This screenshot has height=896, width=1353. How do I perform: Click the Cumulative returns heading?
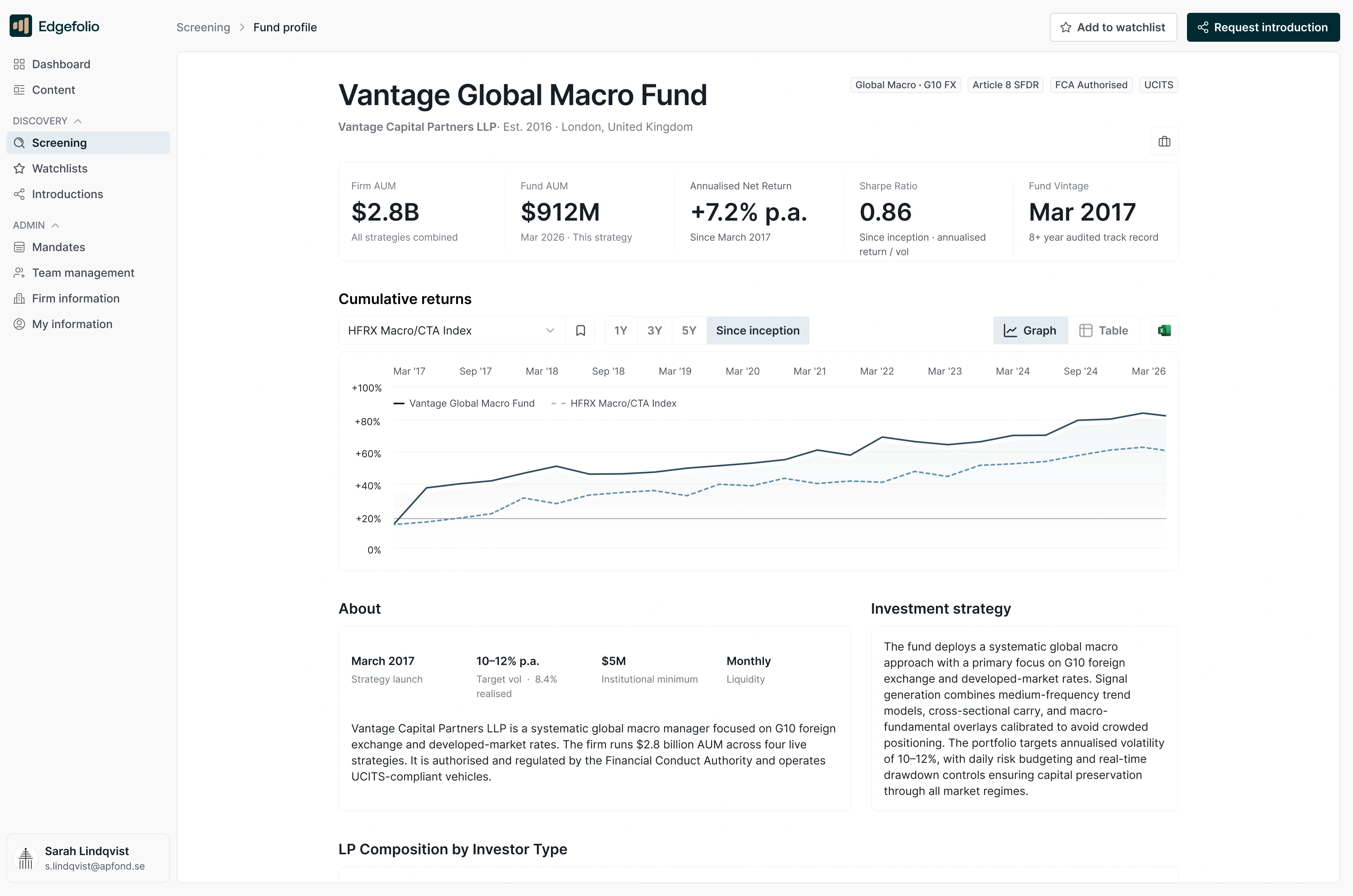[405, 299]
